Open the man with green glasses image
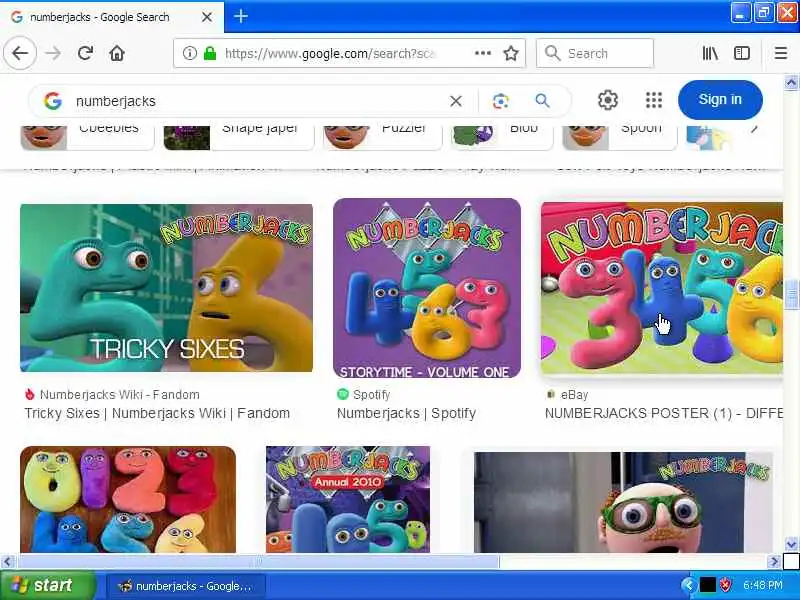This screenshot has height=600, width=800. [x=623, y=502]
